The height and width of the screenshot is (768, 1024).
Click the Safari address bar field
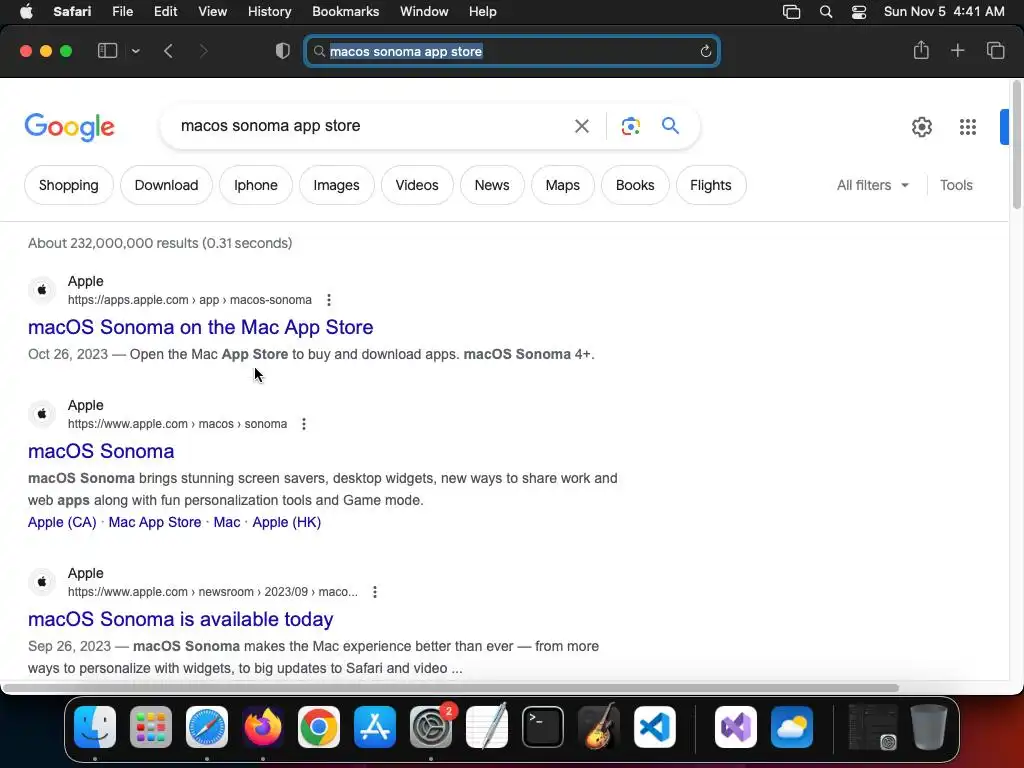tap(512, 51)
